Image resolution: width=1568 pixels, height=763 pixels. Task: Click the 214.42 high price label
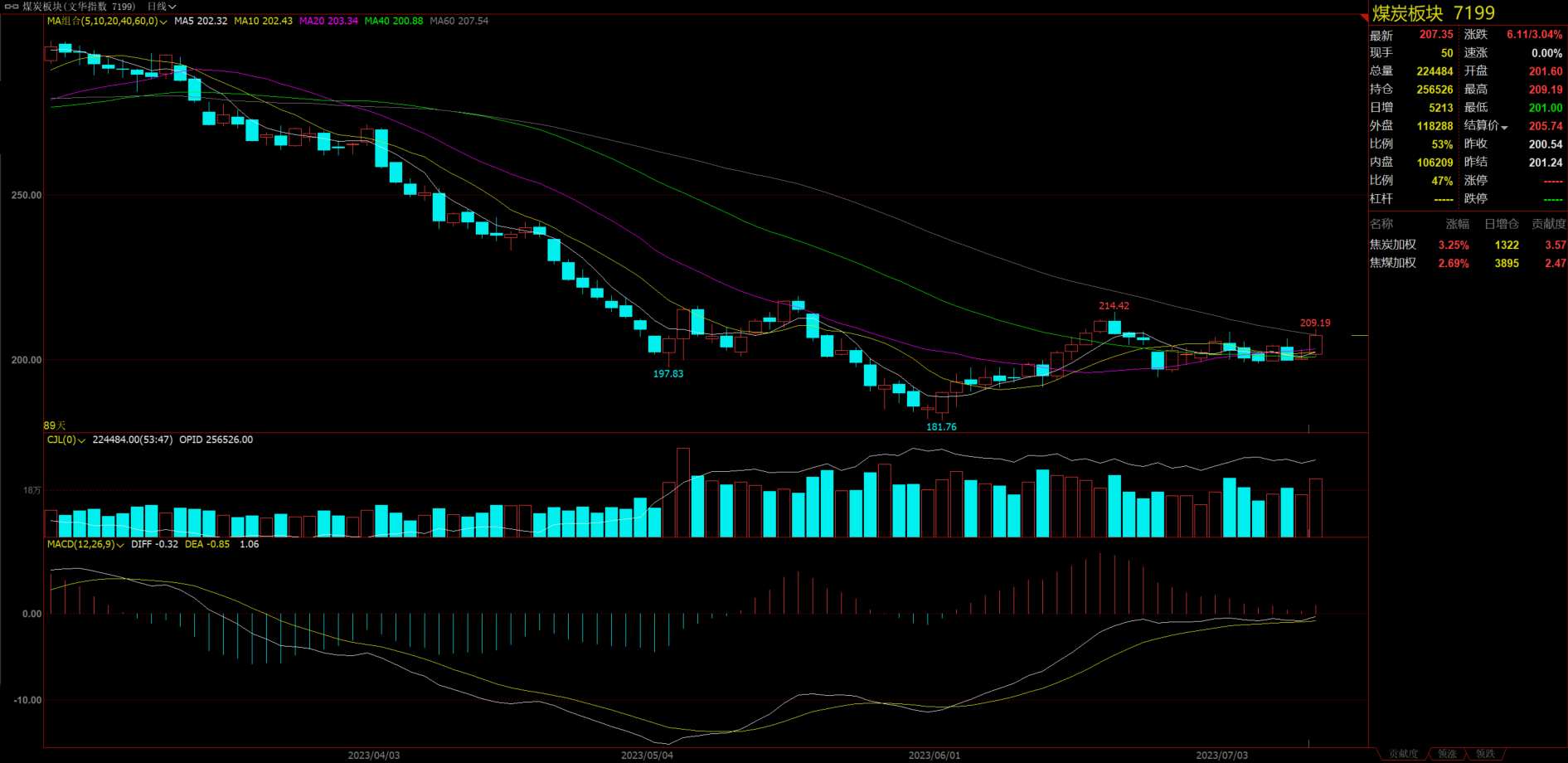click(x=1114, y=306)
